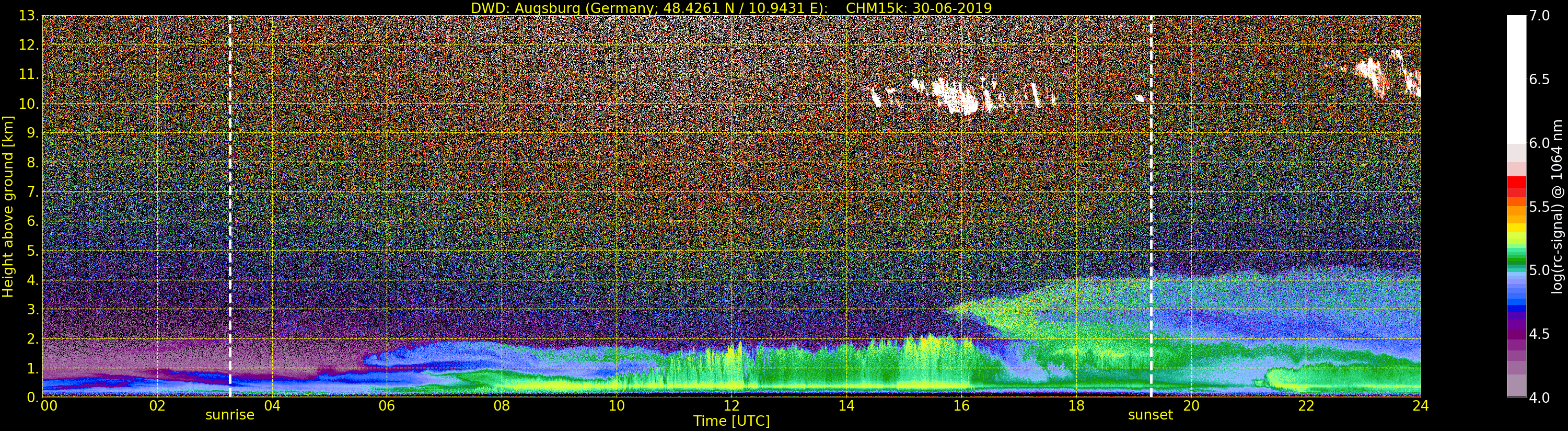Click the '14' time axis tick label
Viewport: 1568px width, 431px height.
coord(846,406)
